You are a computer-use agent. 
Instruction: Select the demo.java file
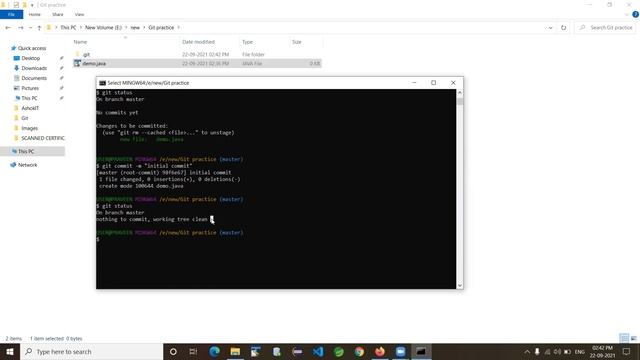[x=94, y=63]
